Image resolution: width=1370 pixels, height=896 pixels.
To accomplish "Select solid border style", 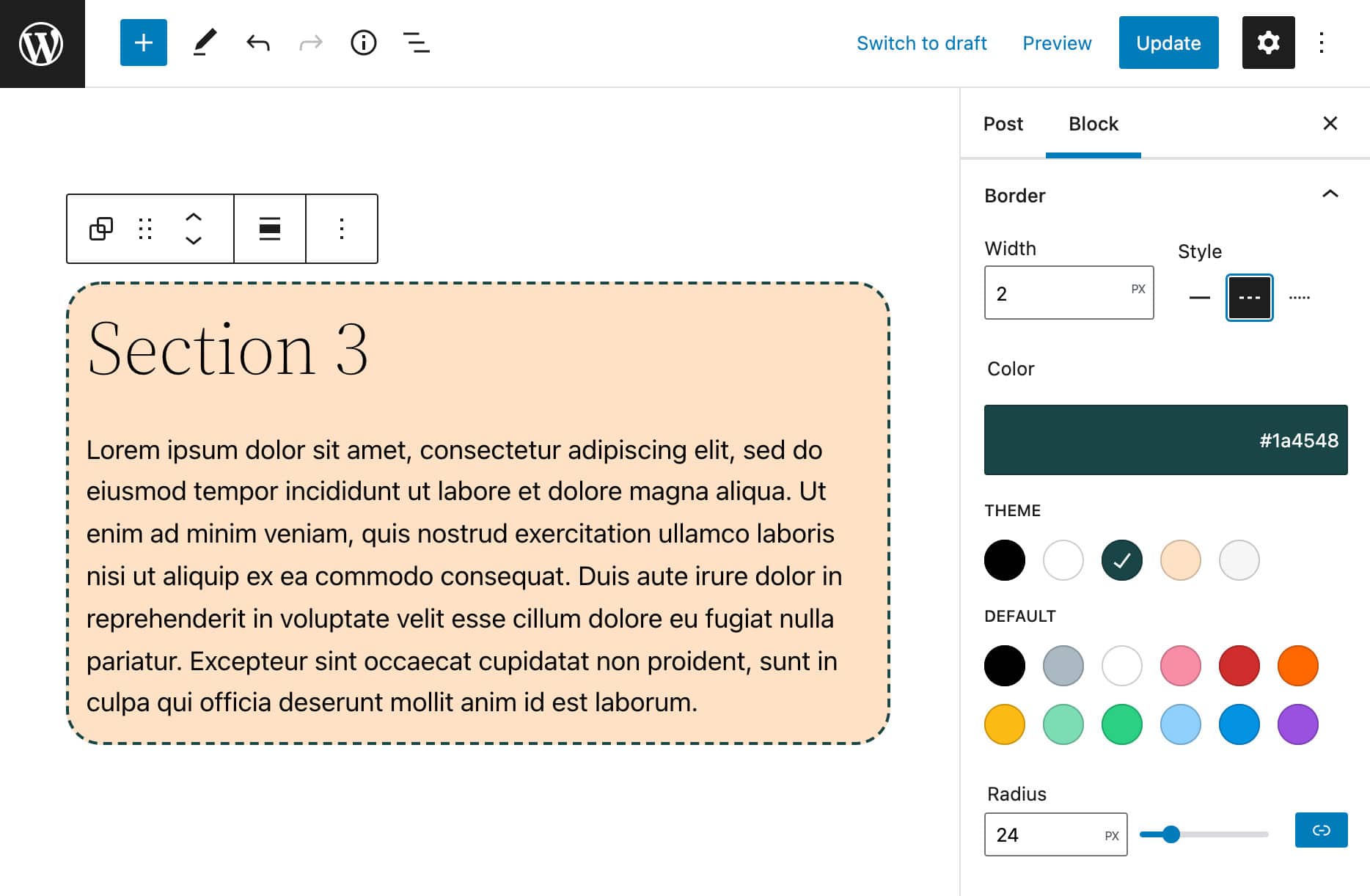I will tap(1199, 298).
